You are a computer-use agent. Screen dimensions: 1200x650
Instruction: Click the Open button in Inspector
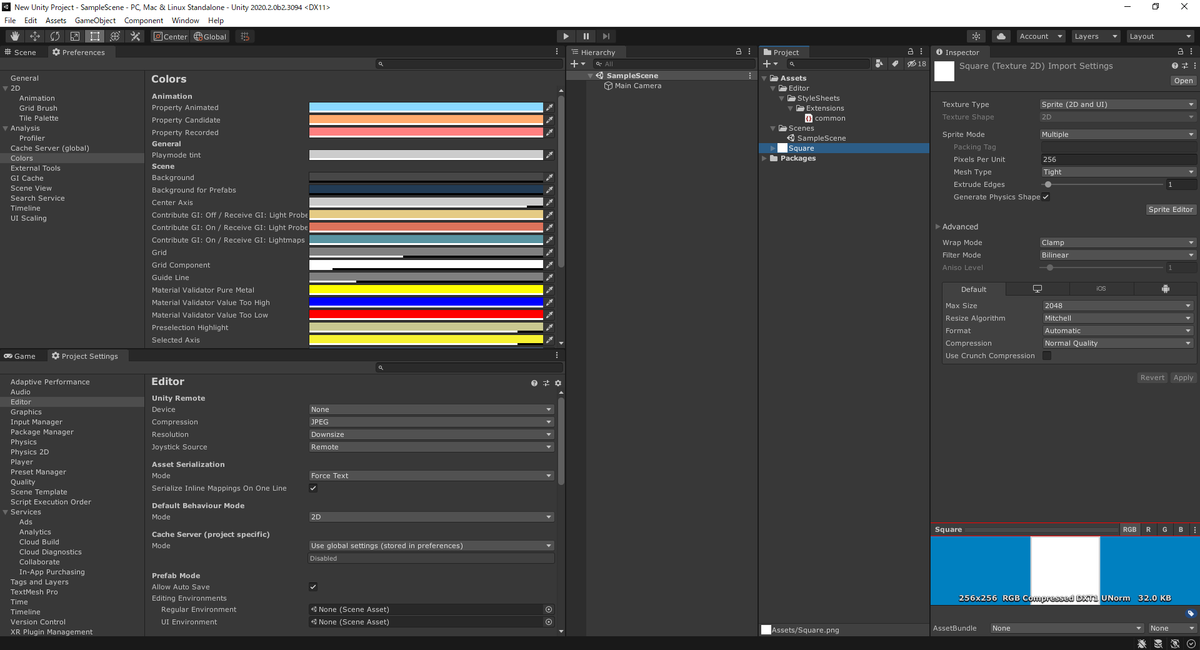point(1184,81)
